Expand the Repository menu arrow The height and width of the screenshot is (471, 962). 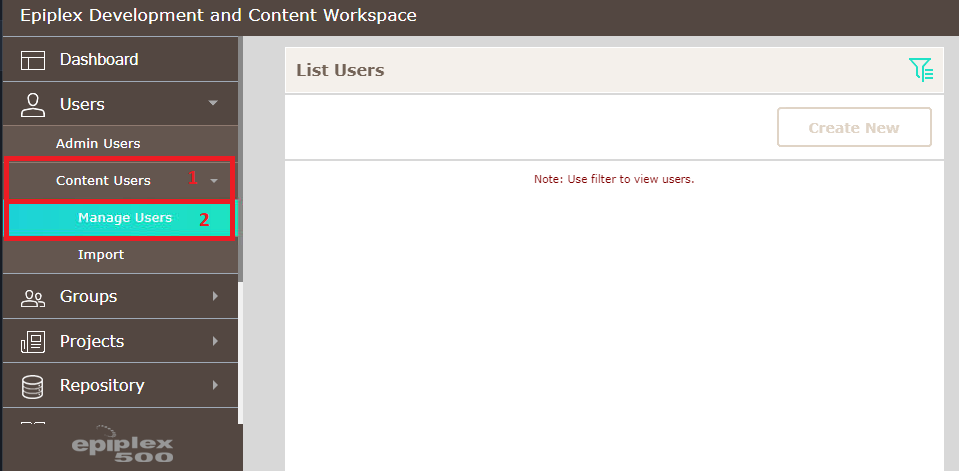(x=215, y=385)
